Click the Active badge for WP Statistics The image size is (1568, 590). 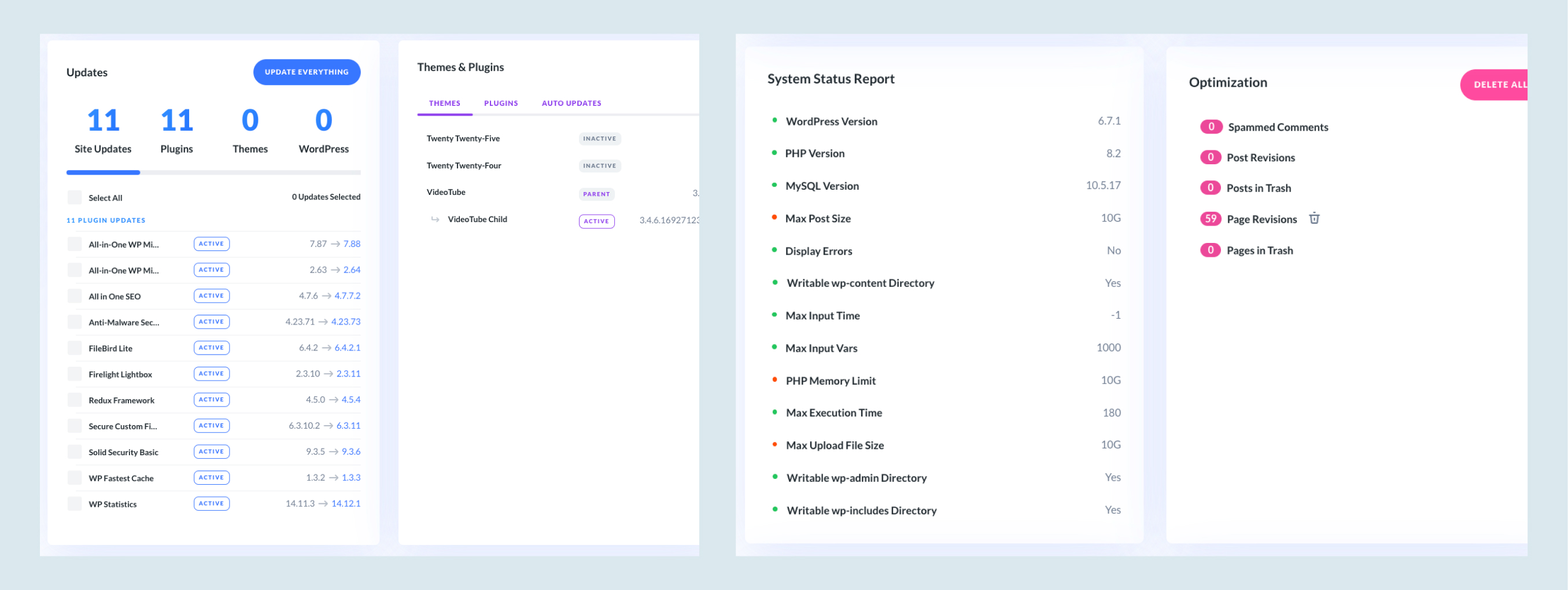point(211,504)
